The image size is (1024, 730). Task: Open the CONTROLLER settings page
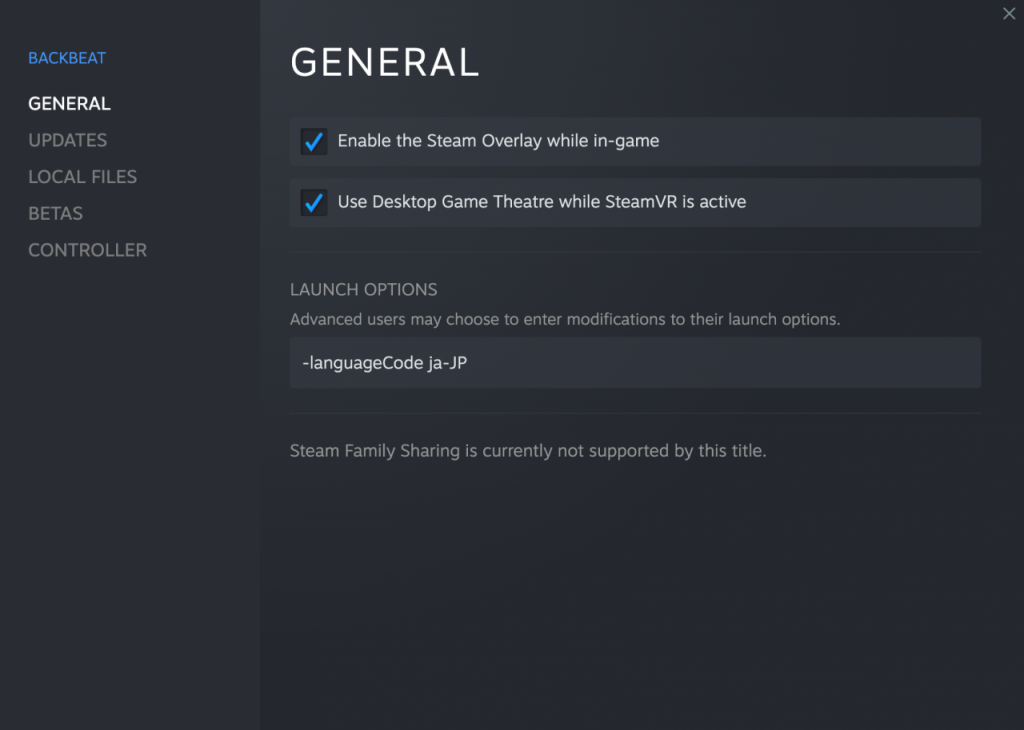pos(87,249)
